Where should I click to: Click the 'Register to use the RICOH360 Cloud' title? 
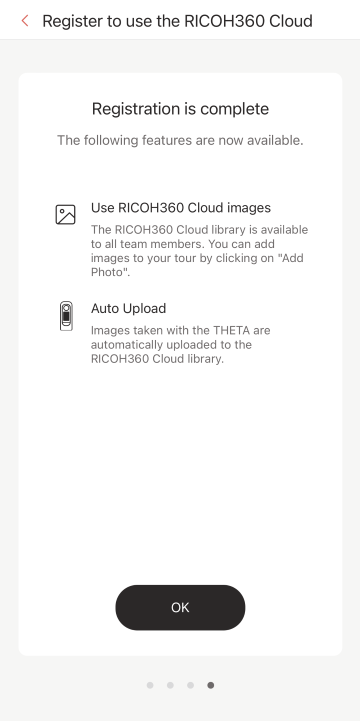tap(177, 21)
